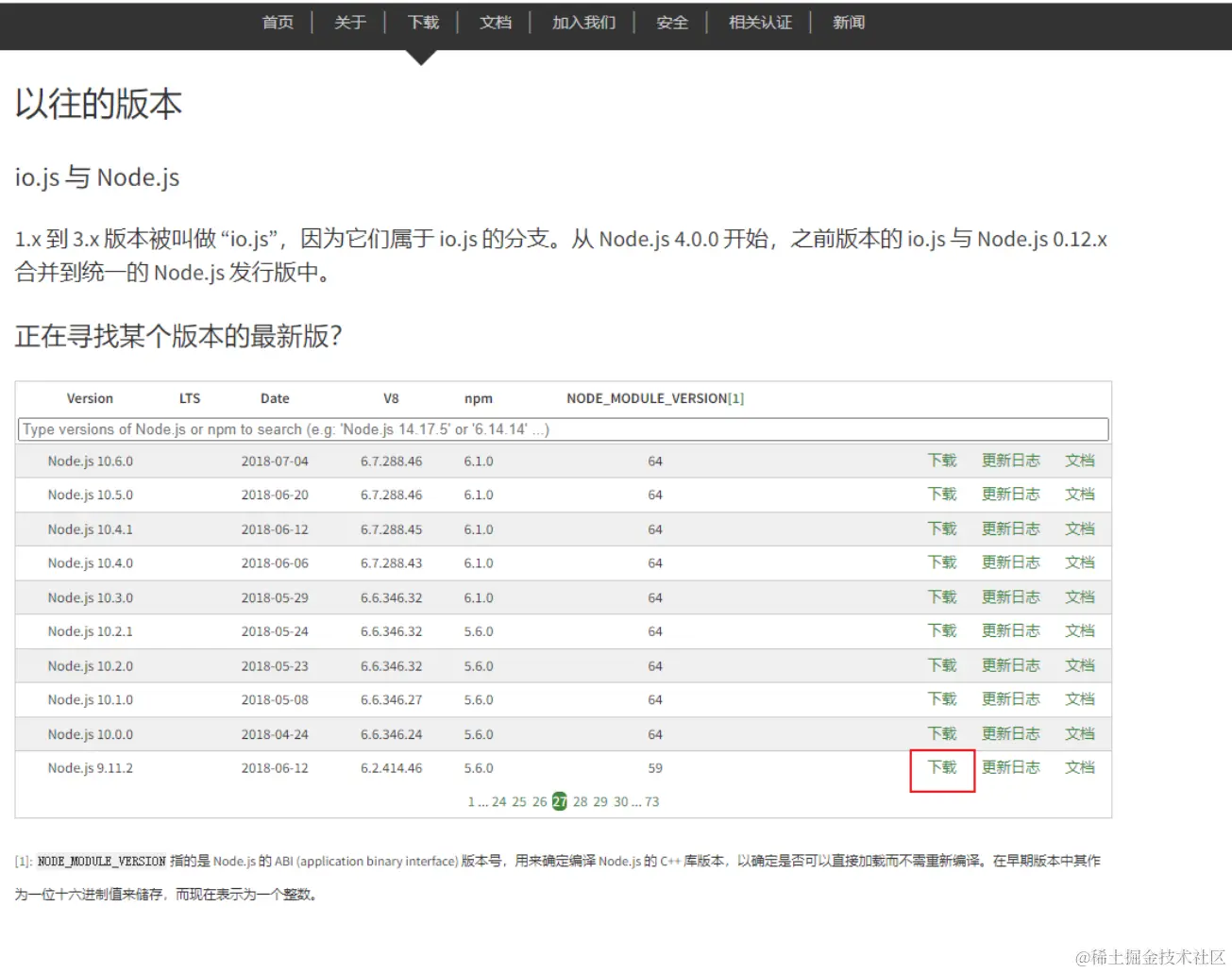Download Node.js 10.0.0

[x=942, y=734]
